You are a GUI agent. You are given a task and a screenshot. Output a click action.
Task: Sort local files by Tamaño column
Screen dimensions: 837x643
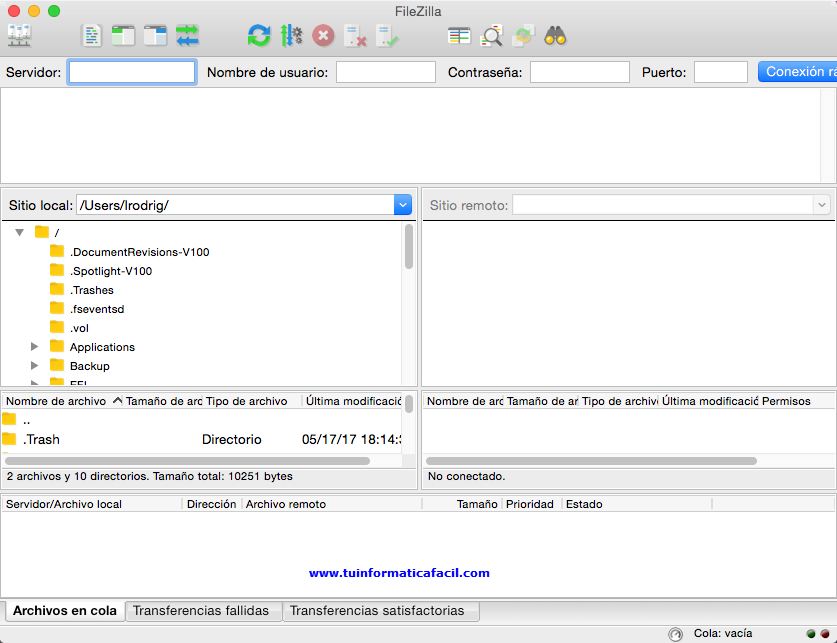click(x=163, y=401)
